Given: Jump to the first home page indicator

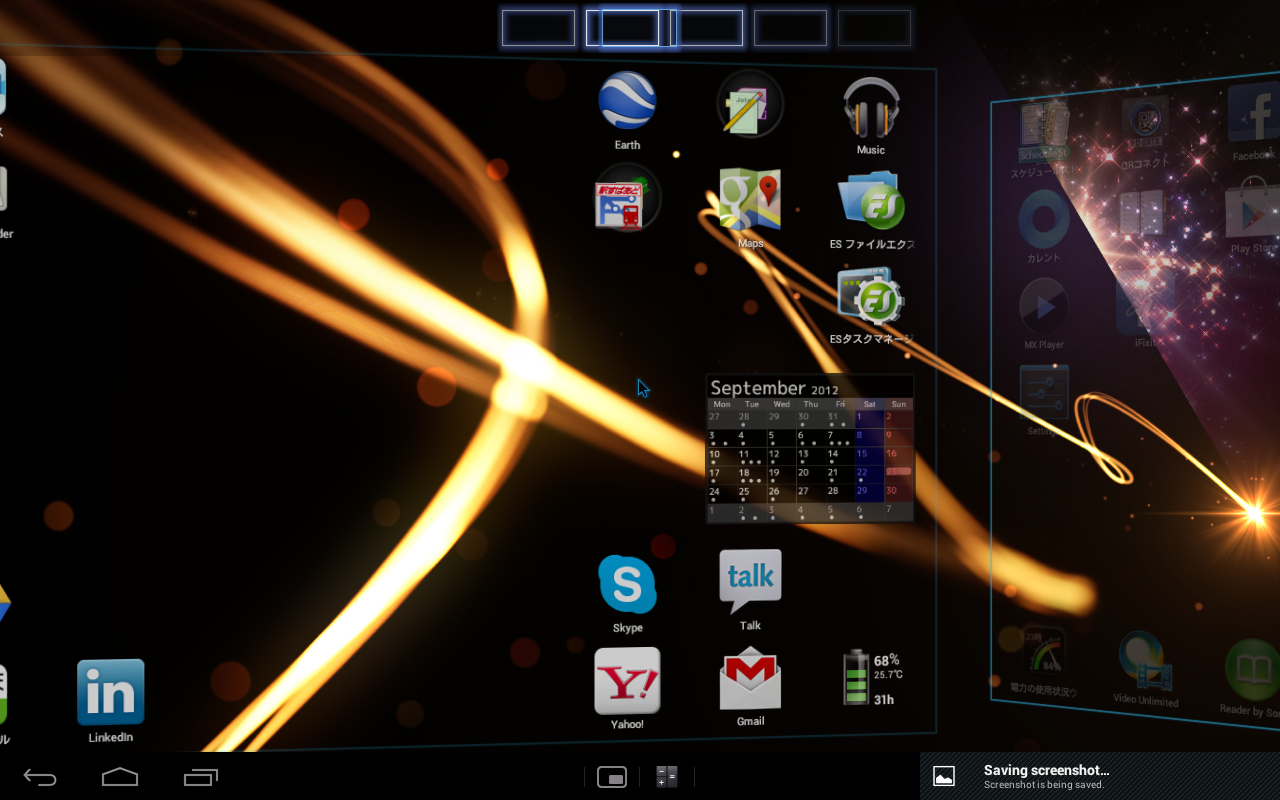Looking at the screenshot, I should [538, 28].
